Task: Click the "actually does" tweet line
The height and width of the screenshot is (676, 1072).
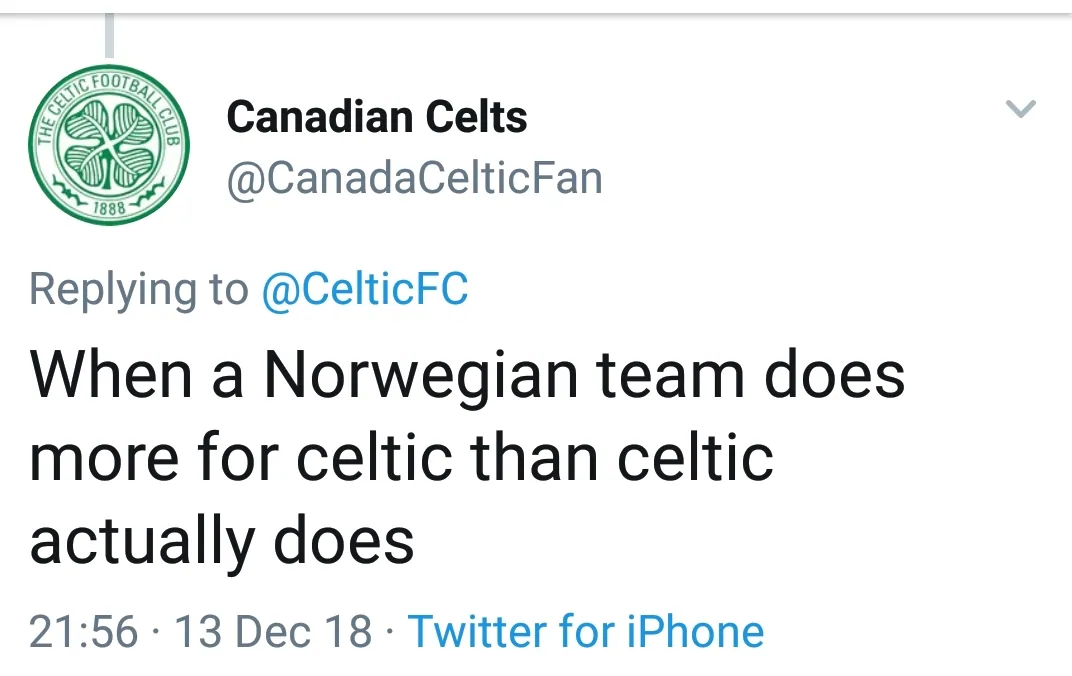Action: (x=221, y=541)
